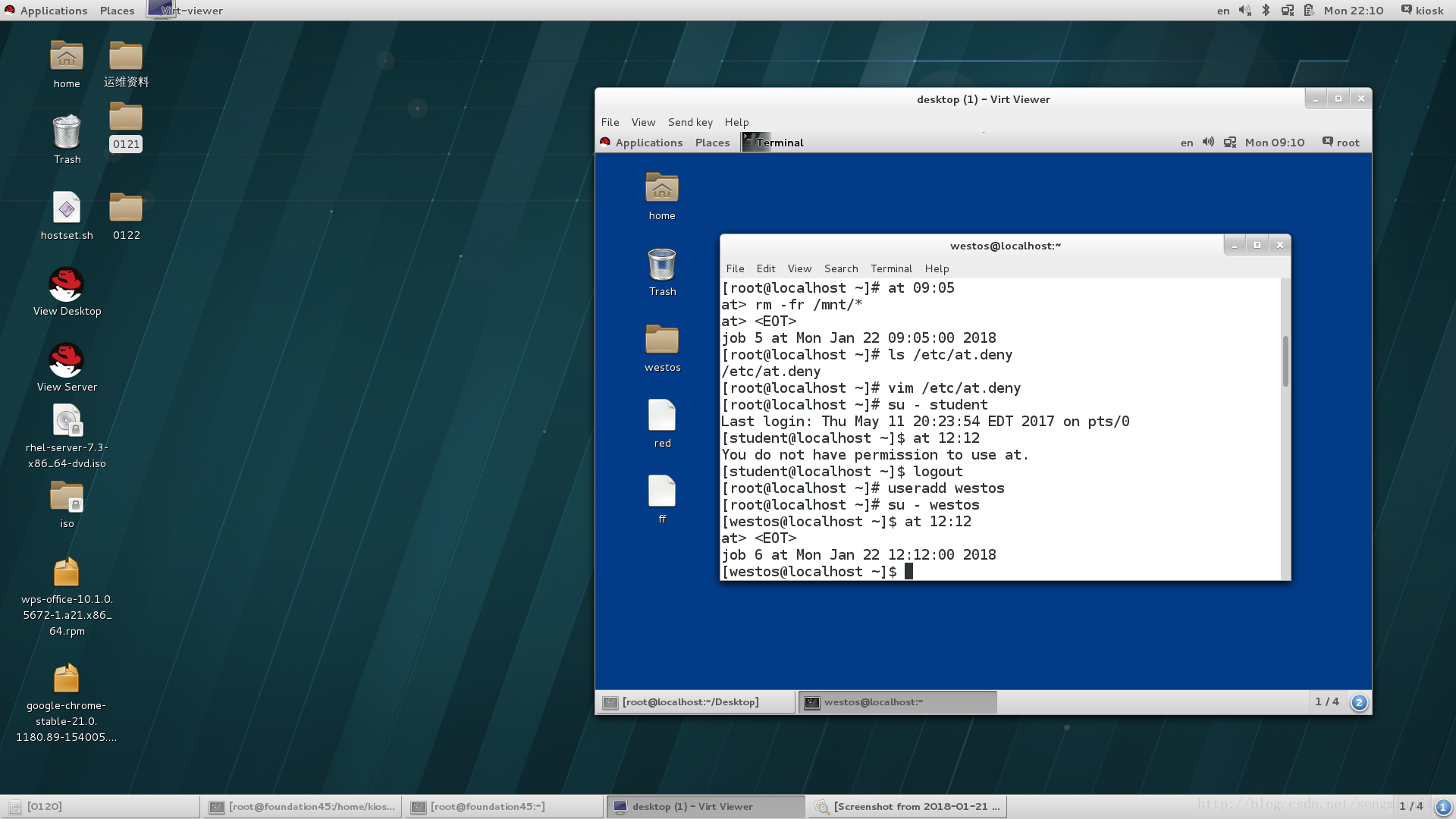Open host clock Mon 22:10 calendar
Image resolution: width=1456 pixels, height=819 pixels.
[x=1354, y=11]
